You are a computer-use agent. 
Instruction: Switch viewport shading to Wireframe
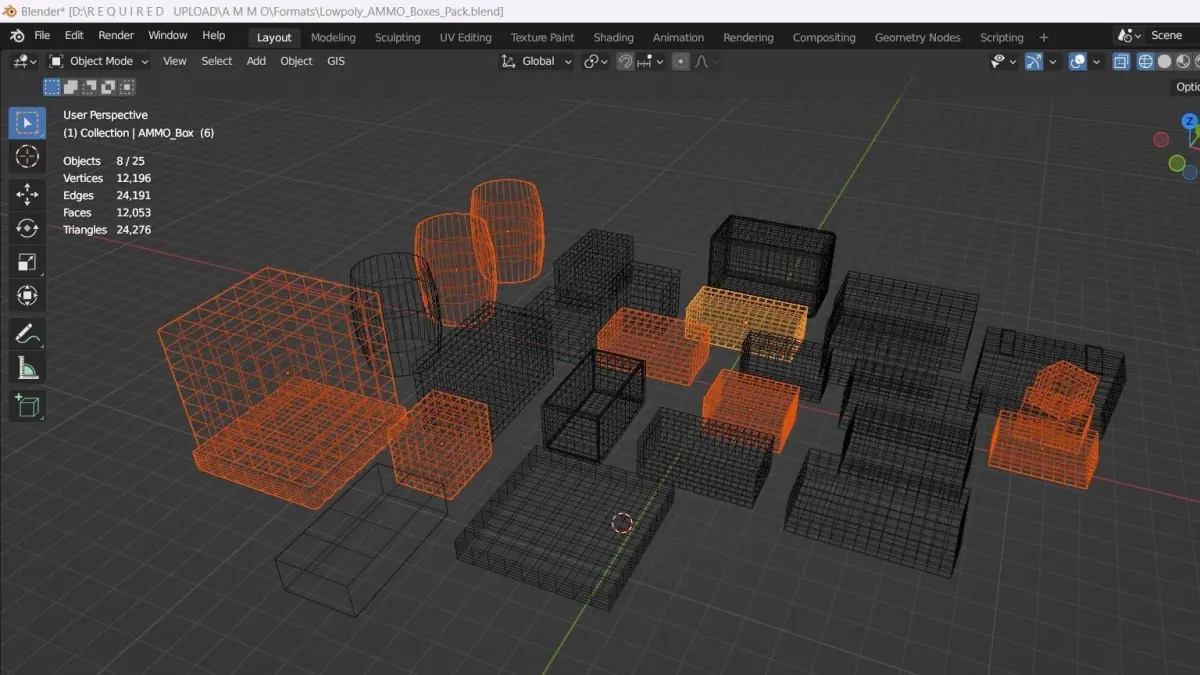(1146, 61)
